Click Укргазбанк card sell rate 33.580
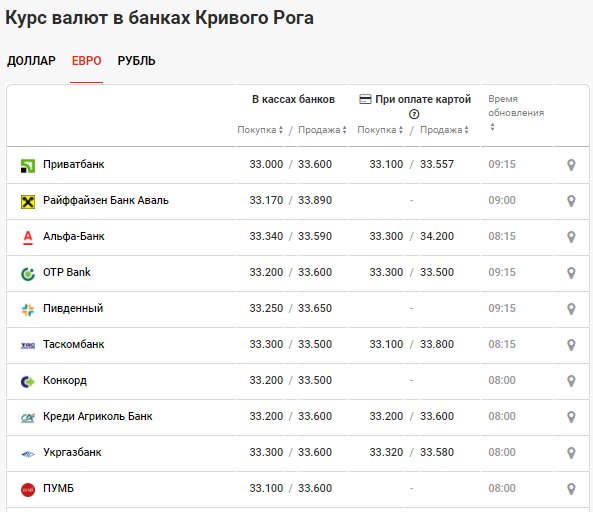This screenshot has width=593, height=512. tap(437, 452)
